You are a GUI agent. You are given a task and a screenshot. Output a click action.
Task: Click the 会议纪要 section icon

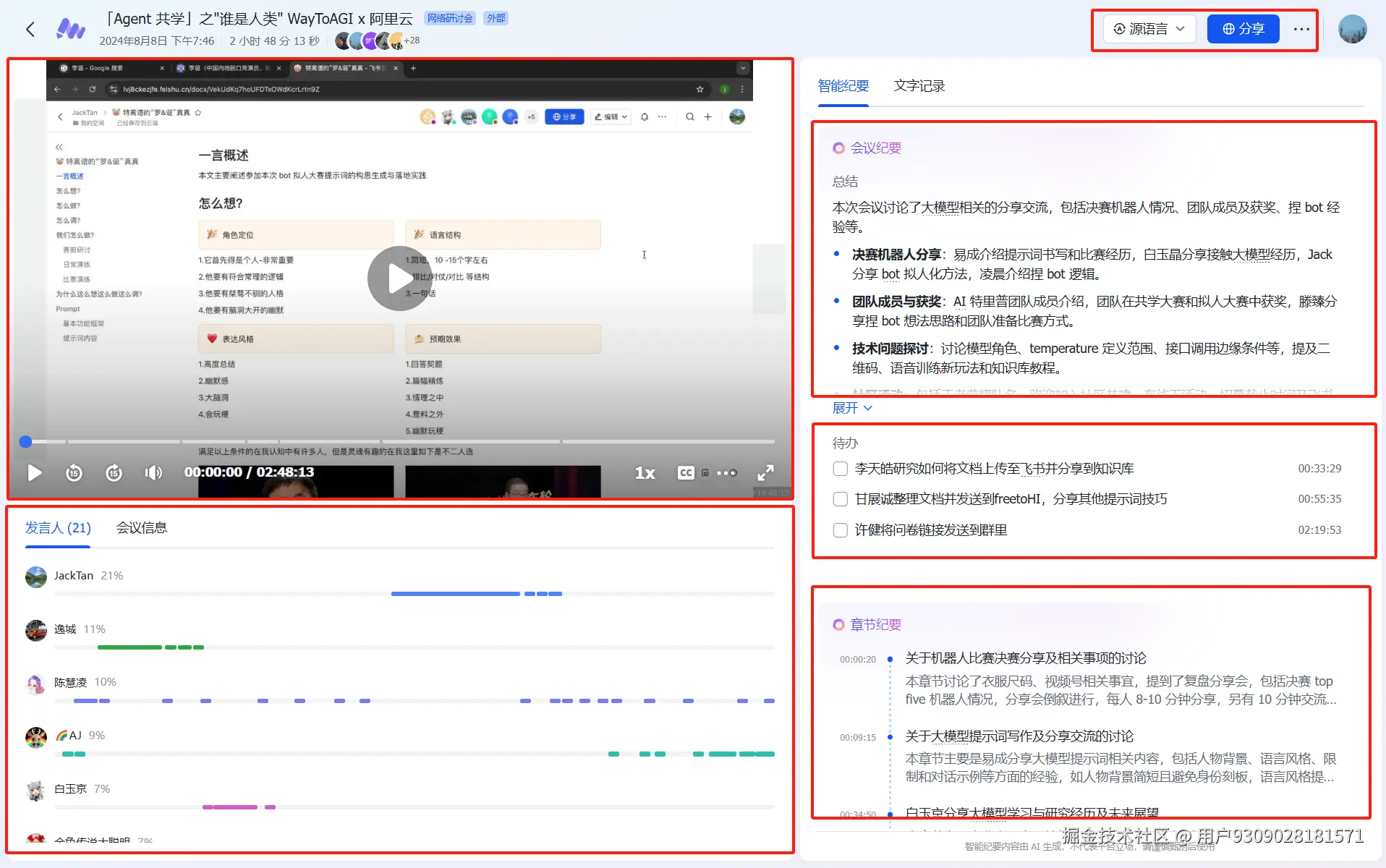[x=838, y=148]
